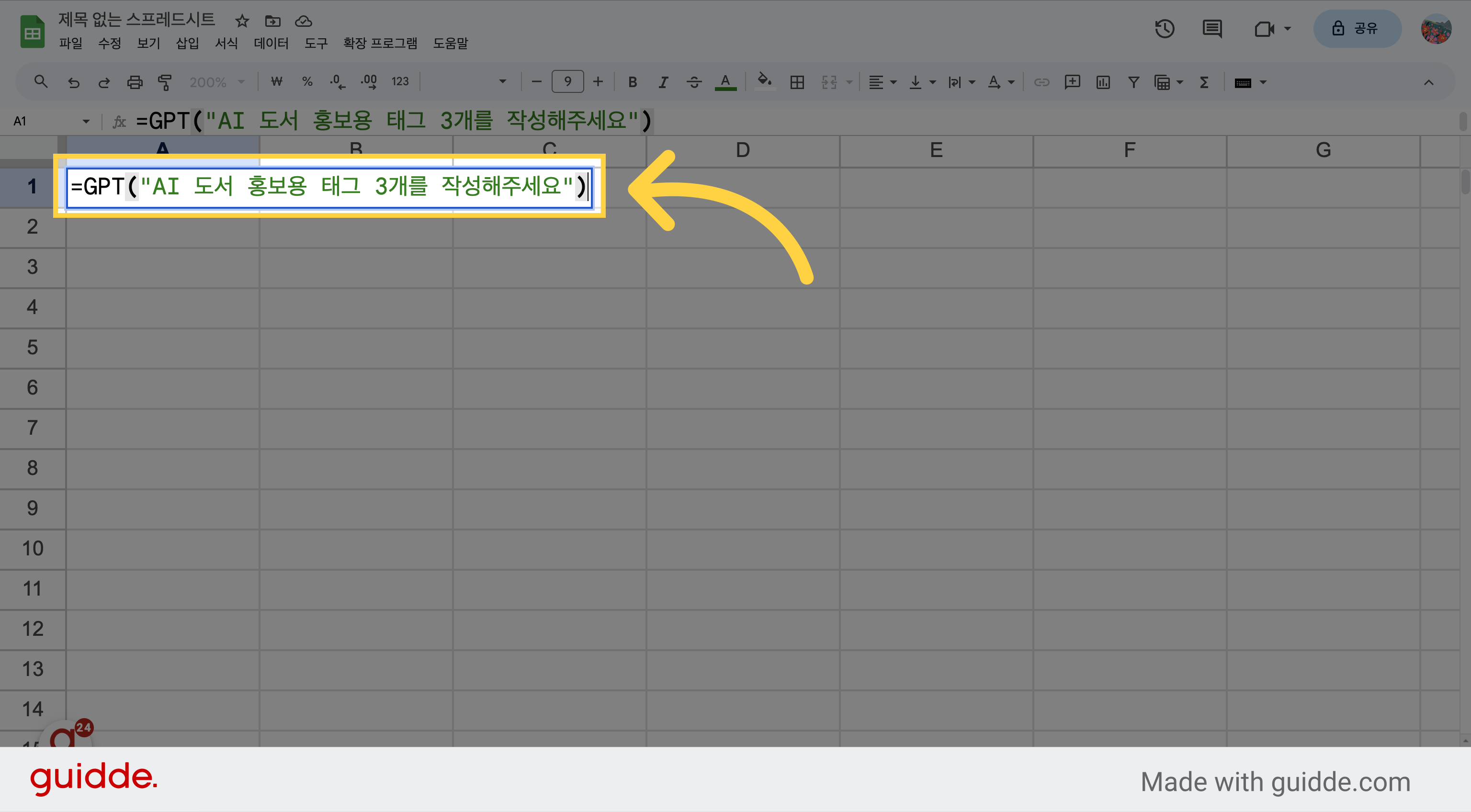Decrease font size with minus button
The width and height of the screenshot is (1471, 812).
point(536,82)
